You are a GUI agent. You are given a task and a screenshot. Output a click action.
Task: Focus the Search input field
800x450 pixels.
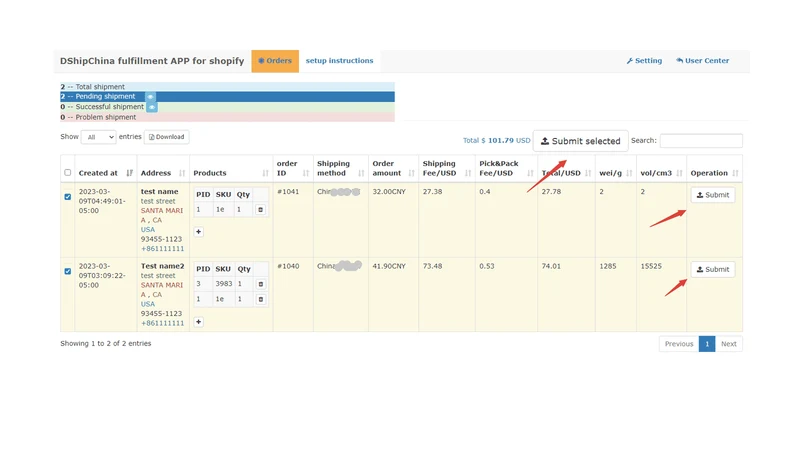click(x=701, y=141)
